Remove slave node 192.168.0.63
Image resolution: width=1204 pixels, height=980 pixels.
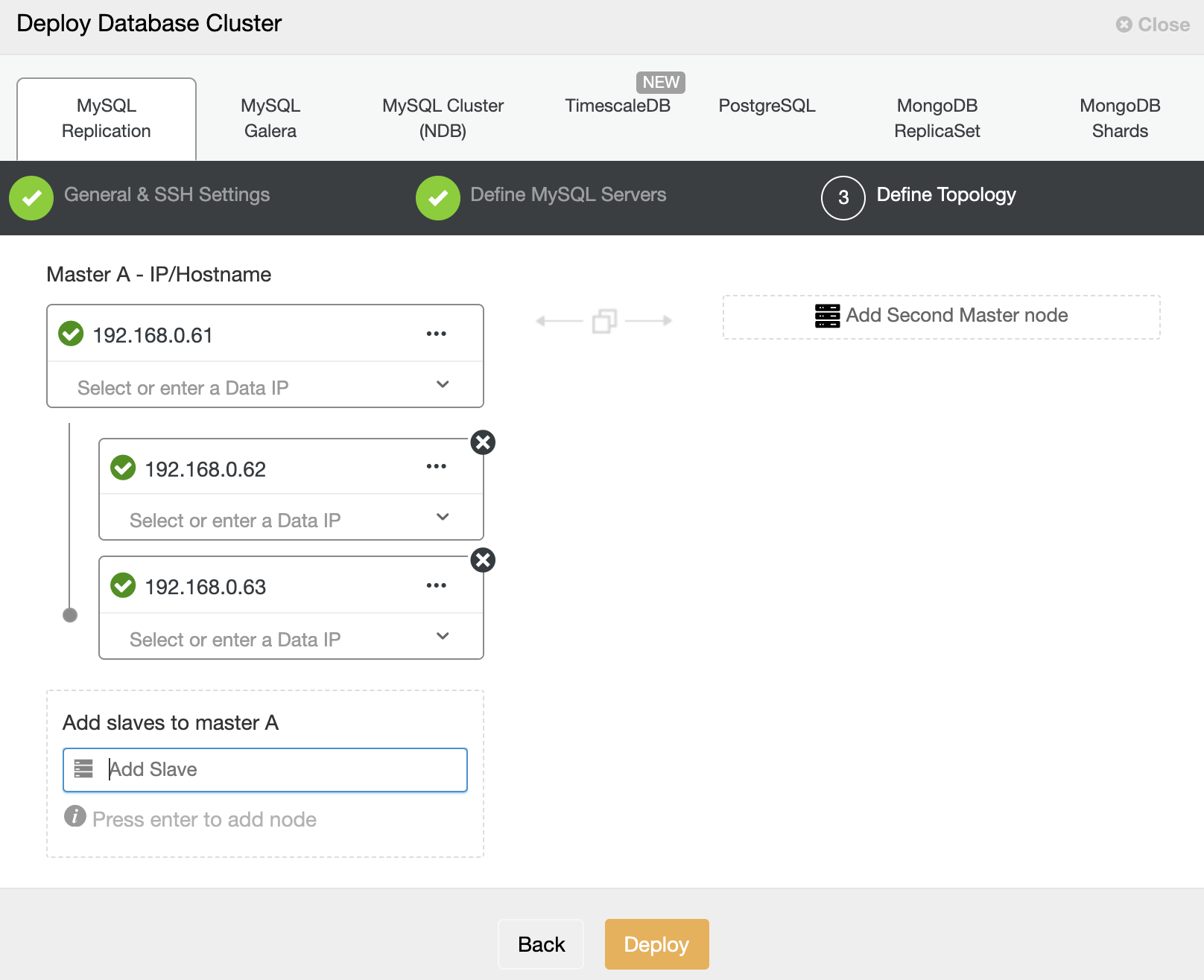pos(483,560)
